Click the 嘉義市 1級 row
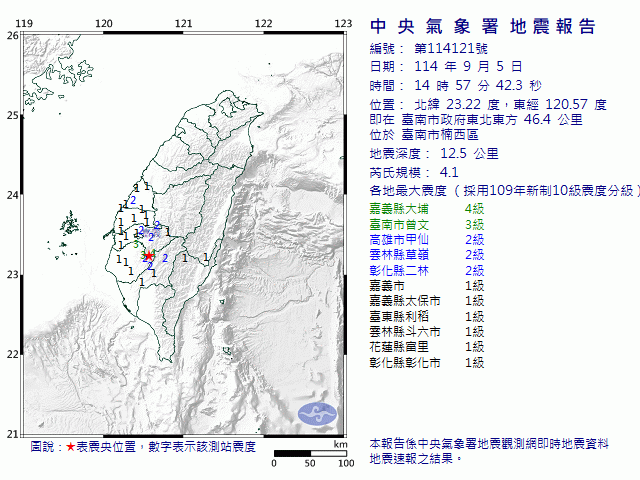The image size is (640, 480). [427, 286]
